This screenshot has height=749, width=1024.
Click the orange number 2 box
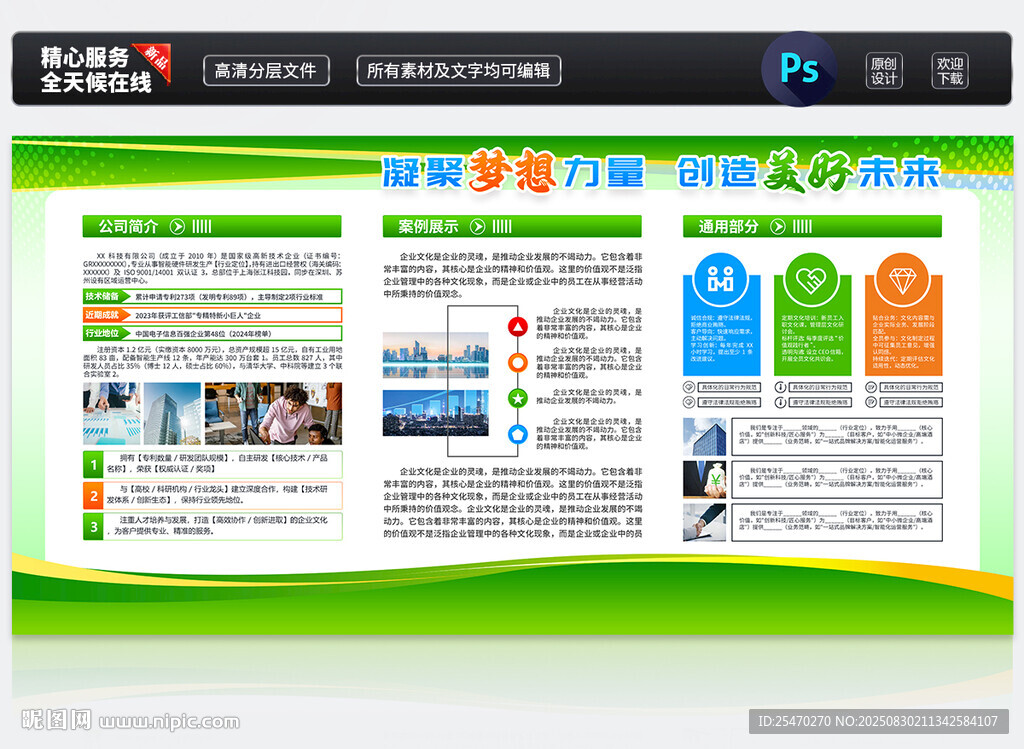93,496
